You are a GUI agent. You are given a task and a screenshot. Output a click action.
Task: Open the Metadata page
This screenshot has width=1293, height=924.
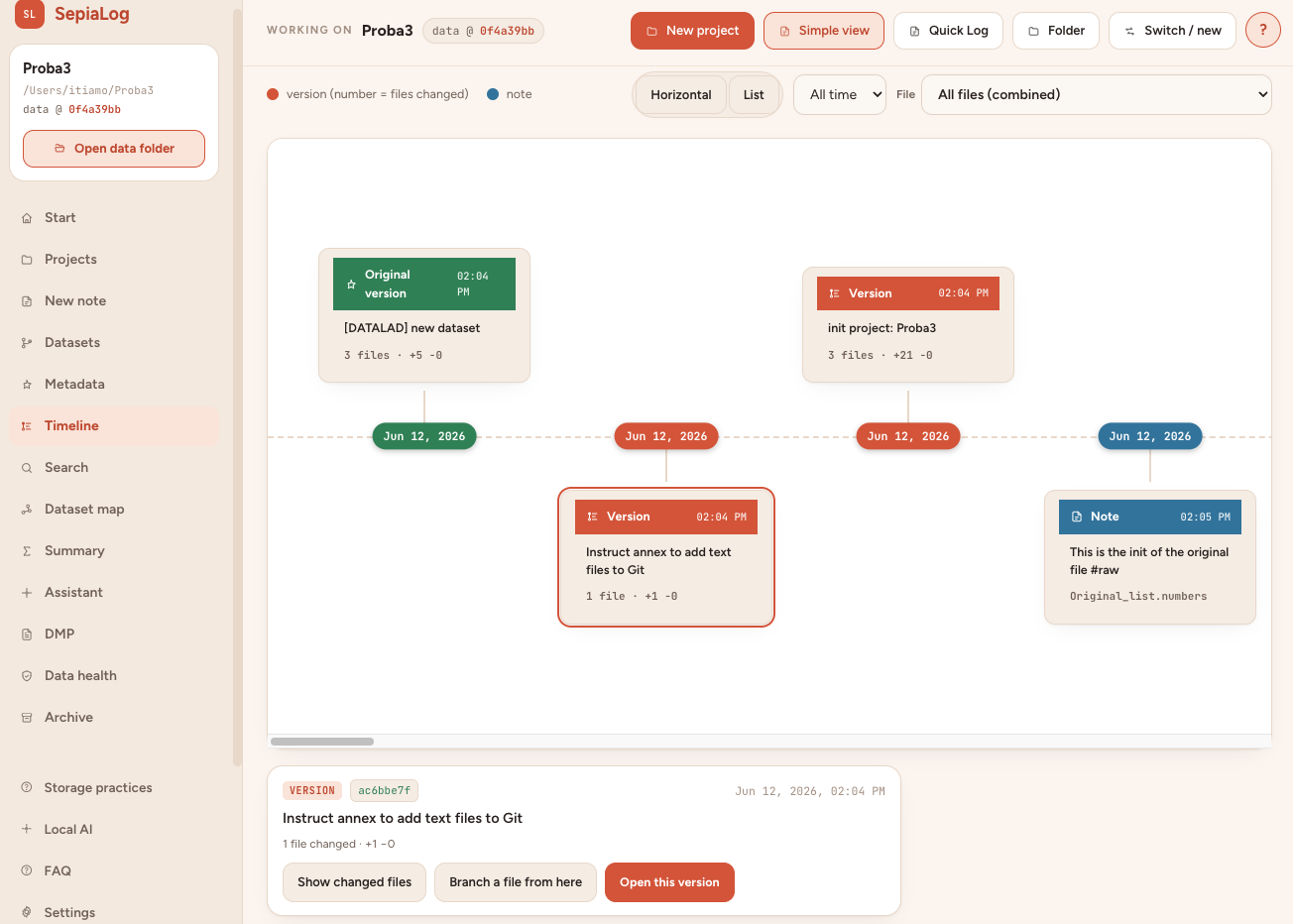114,385
